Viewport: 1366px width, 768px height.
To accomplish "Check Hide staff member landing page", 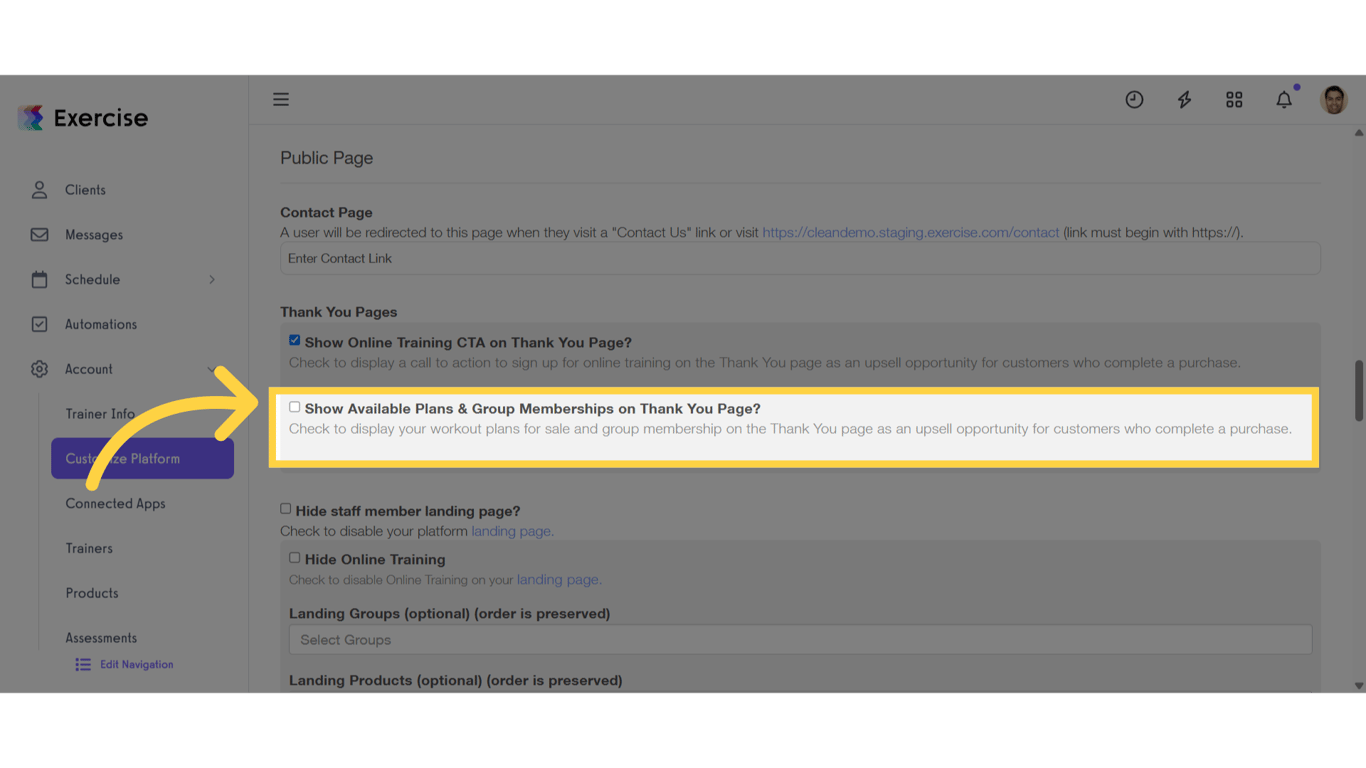I will 285,509.
